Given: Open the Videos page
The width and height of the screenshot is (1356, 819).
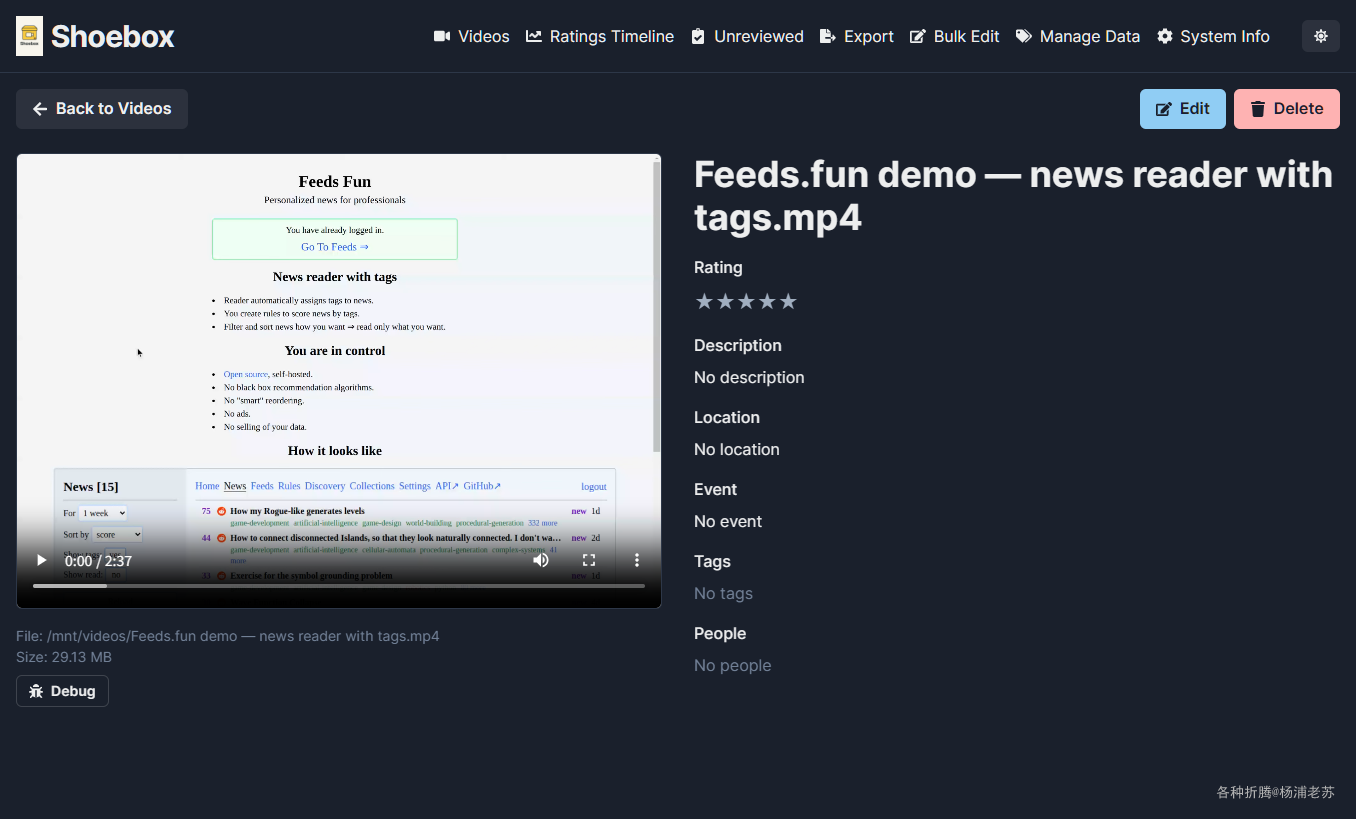Looking at the screenshot, I should [x=471, y=36].
